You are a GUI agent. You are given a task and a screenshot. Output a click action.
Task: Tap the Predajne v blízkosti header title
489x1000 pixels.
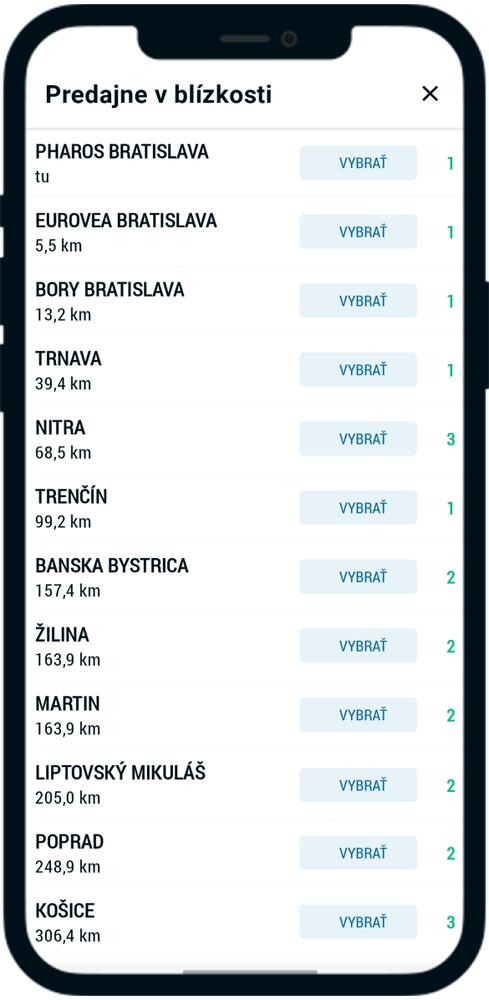click(159, 94)
